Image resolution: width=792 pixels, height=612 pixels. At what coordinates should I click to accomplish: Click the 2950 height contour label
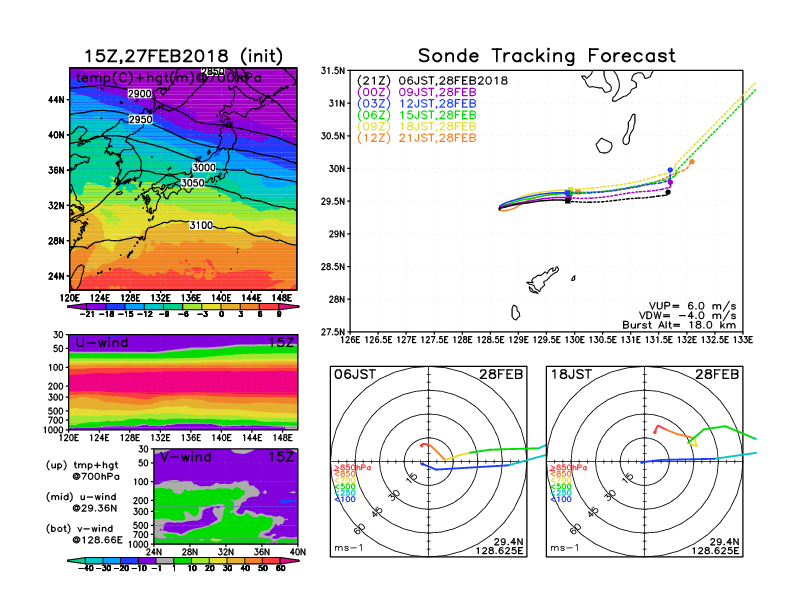pyautogui.click(x=140, y=120)
